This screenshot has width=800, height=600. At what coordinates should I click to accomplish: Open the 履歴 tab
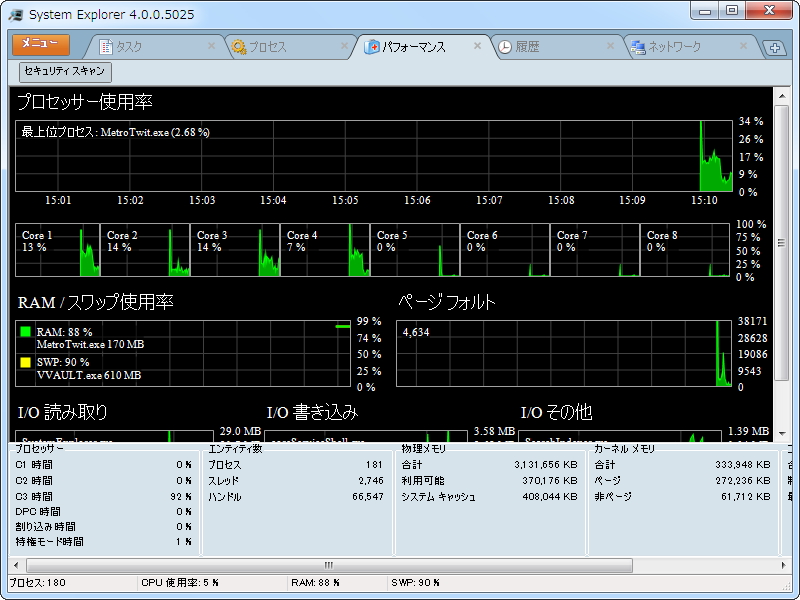click(x=556, y=47)
